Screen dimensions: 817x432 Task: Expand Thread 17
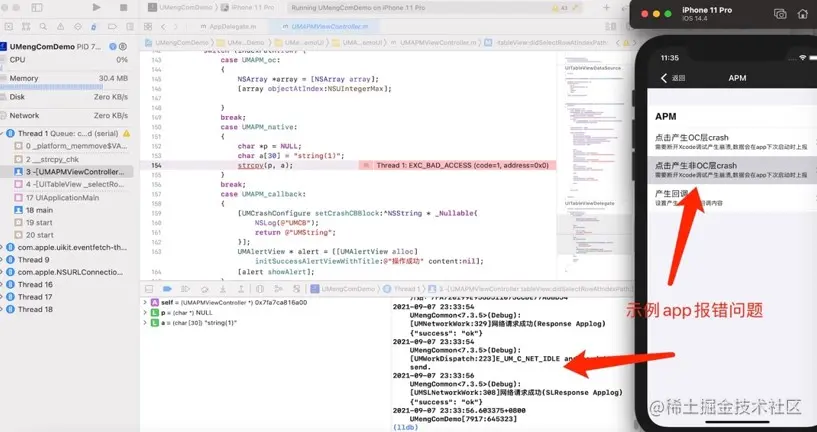click(x=2, y=297)
